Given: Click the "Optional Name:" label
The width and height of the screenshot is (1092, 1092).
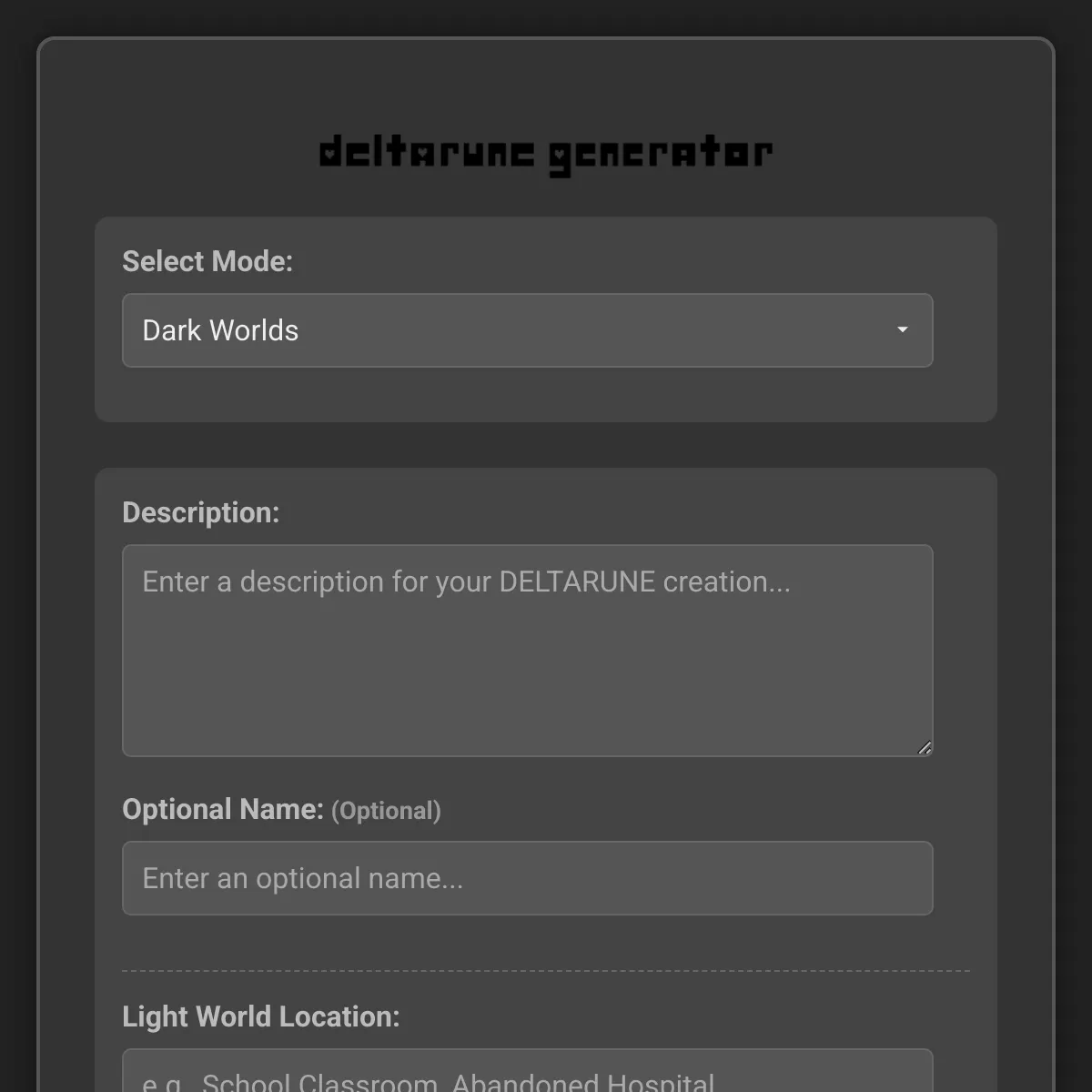Looking at the screenshot, I should (x=223, y=809).
